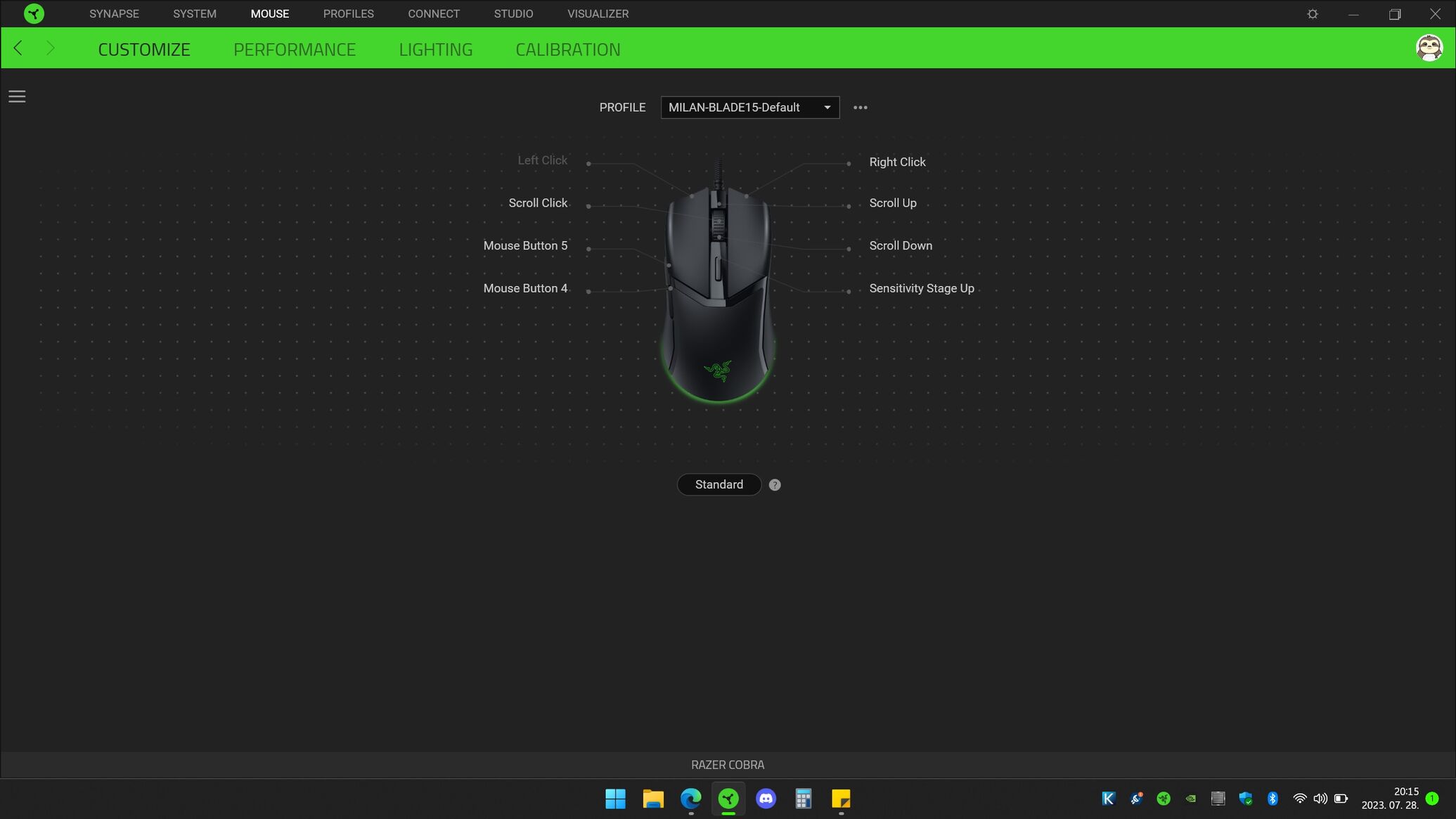The width and height of the screenshot is (1456, 819).
Task: Toggle the Standard / Hypershift mode button
Action: tap(719, 484)
